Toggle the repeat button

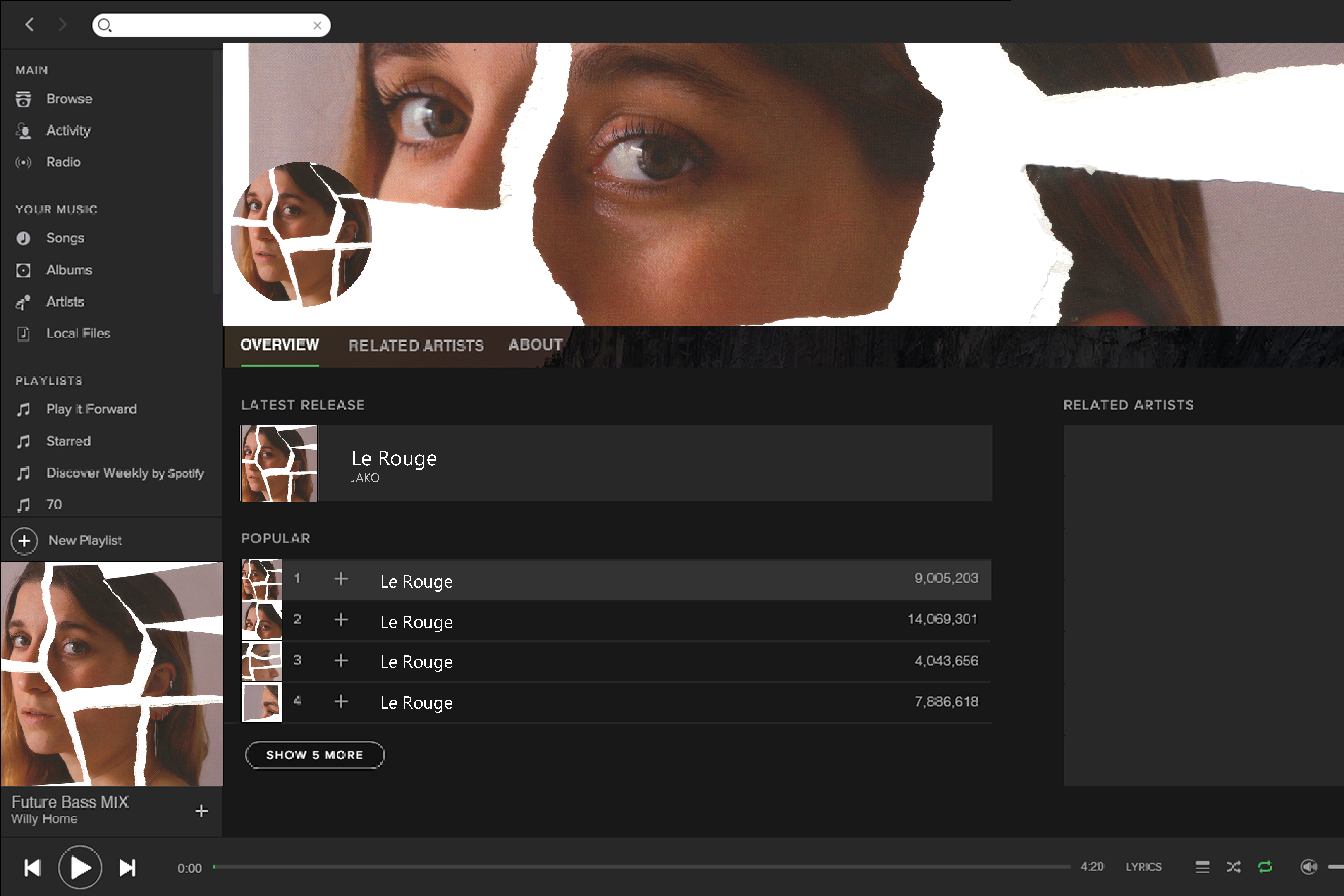click(x=1265, y=867)
